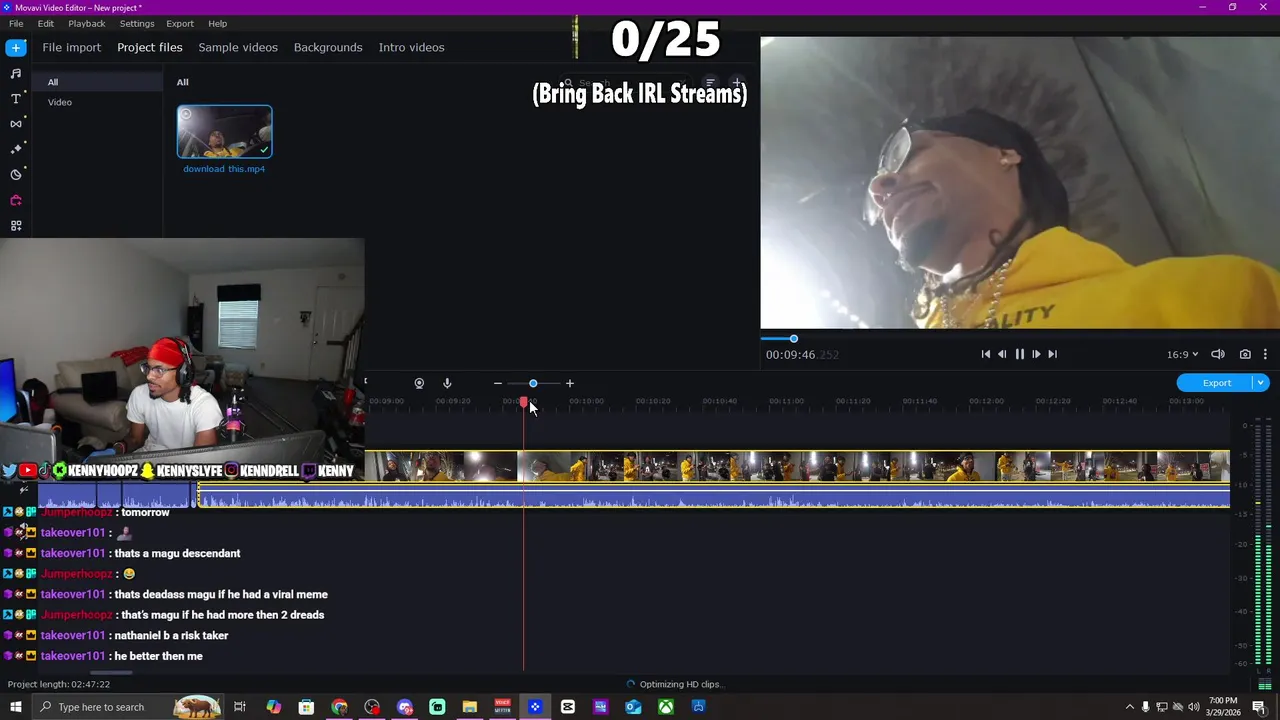Screen dimensions: 1280x720
Task: Open the Export menu in menu bar
Action: (180, 23)
